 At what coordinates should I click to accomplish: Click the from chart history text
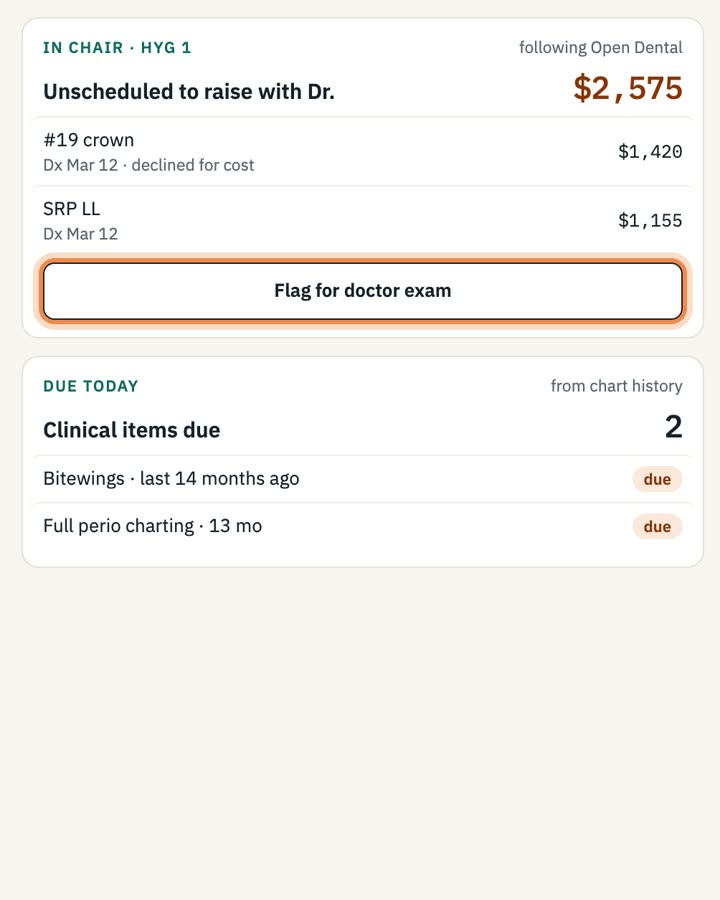click(617, 386)
